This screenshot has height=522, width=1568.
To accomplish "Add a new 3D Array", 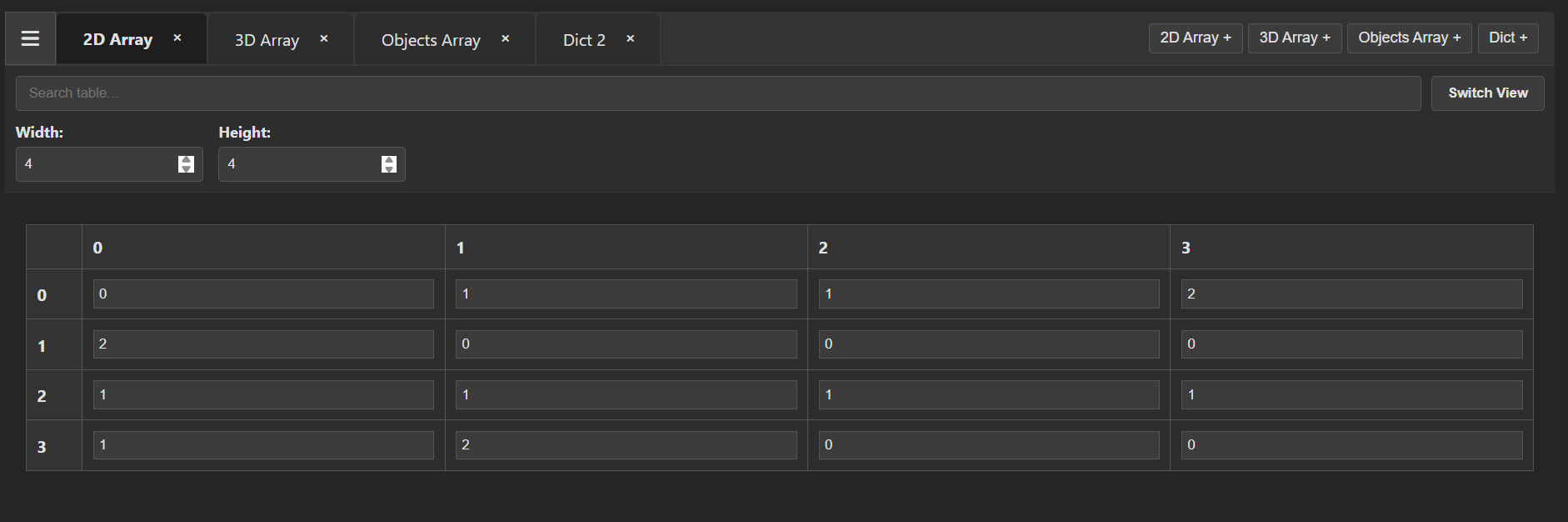I will [x=1295, y=38].
